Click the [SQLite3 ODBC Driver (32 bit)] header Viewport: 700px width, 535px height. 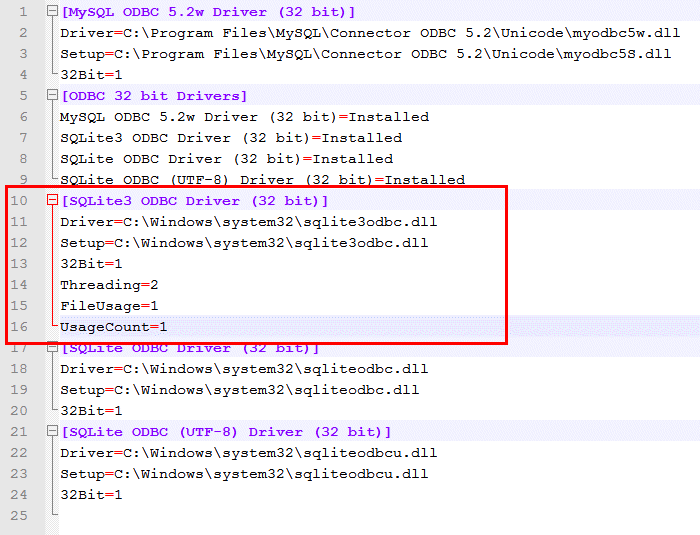195,201
